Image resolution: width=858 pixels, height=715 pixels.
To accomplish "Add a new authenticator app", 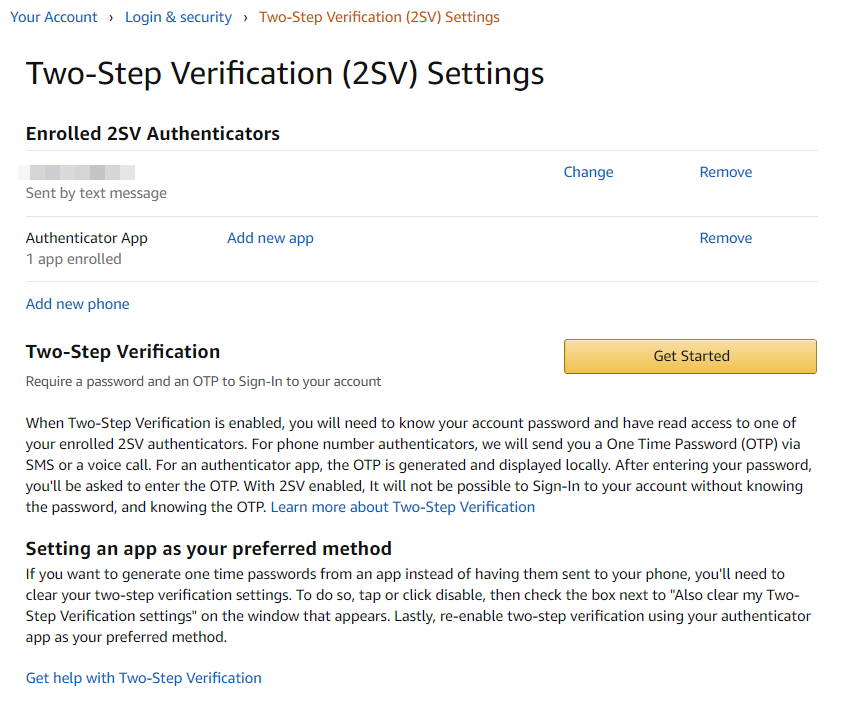I will point(270,238).
